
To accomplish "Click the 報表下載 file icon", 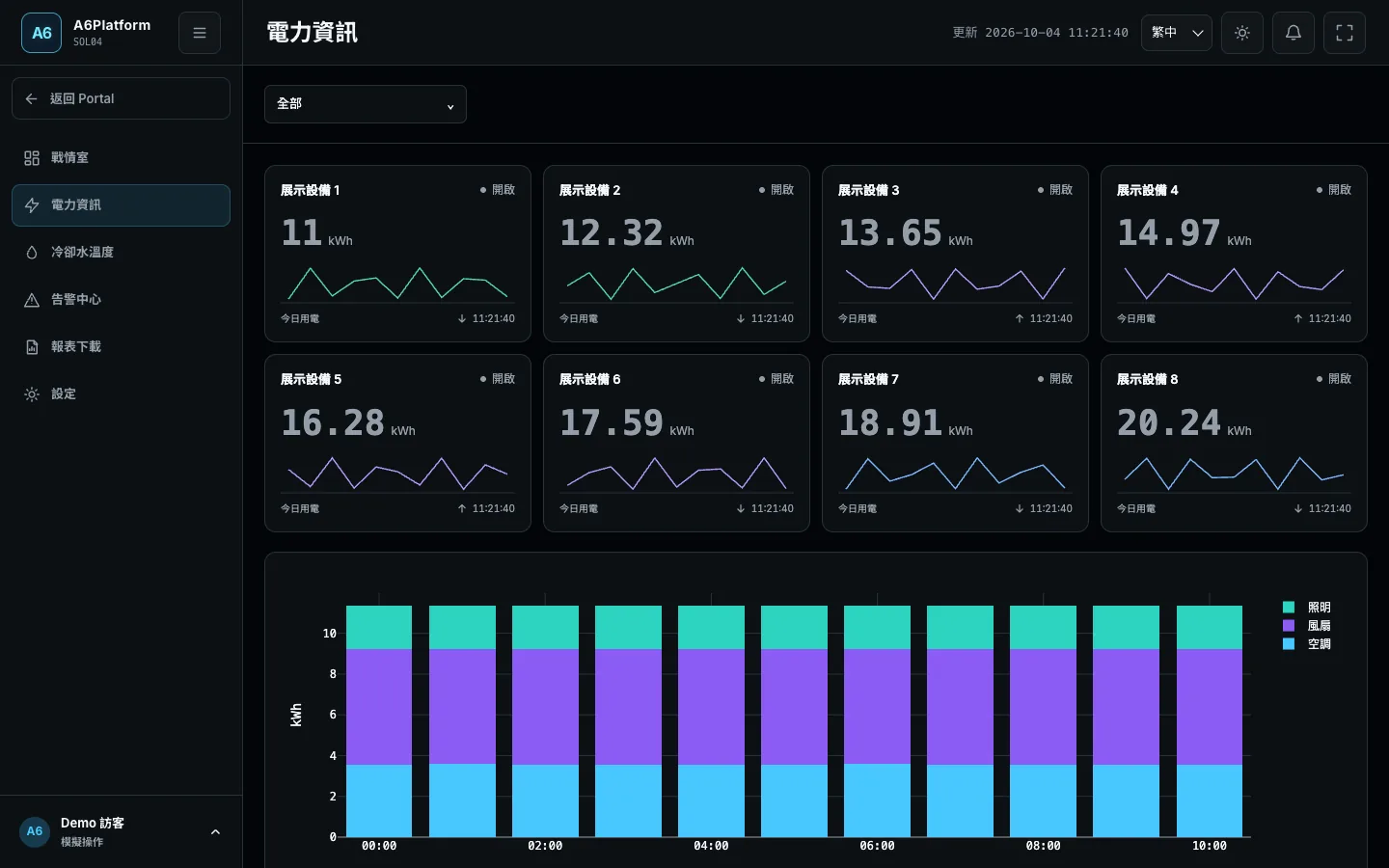I will click(32, 347).
